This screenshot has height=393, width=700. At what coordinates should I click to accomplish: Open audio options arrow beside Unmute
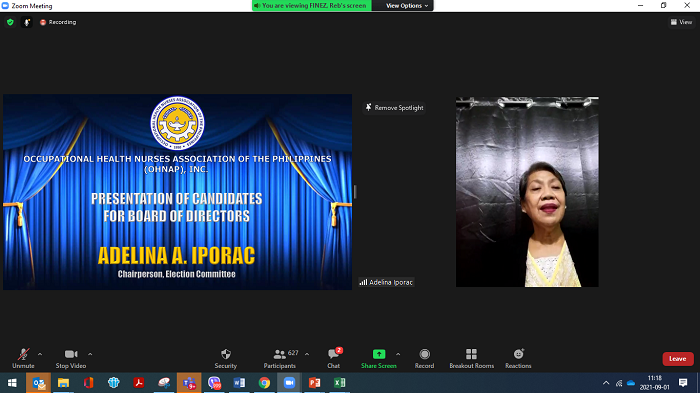tap(40, 354)
